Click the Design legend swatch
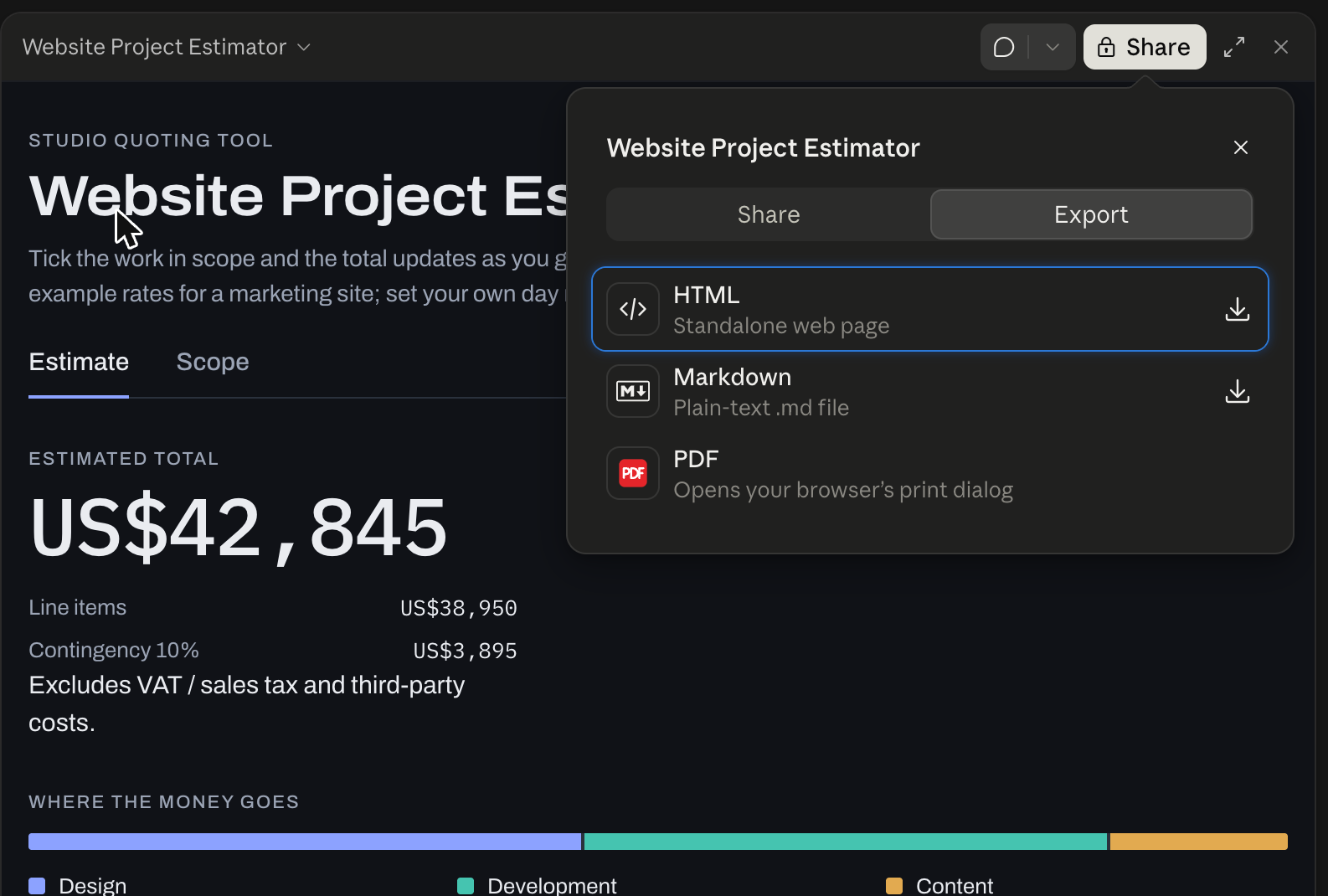This screenshot has height=896, width=1328. point(38,886)
